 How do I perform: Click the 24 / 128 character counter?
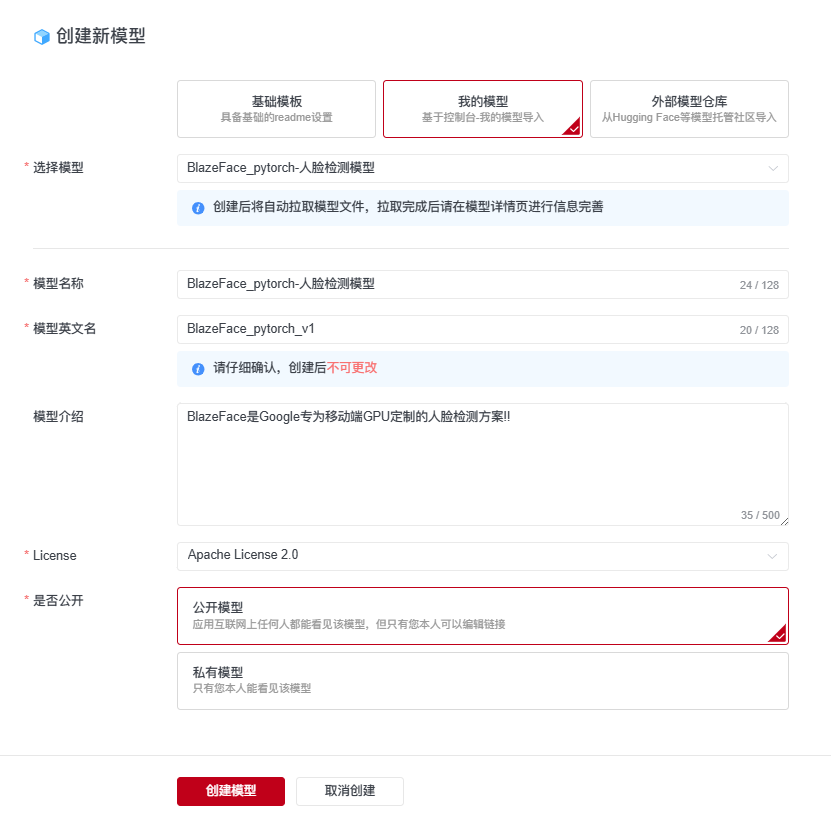761,284
